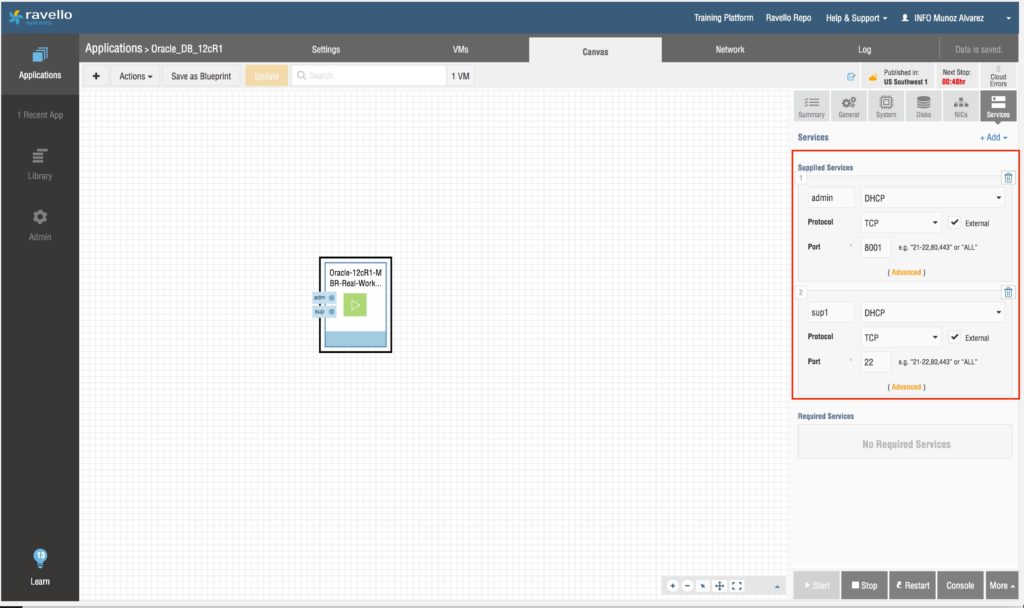Zoom in on the canvas

coord(673,585)
